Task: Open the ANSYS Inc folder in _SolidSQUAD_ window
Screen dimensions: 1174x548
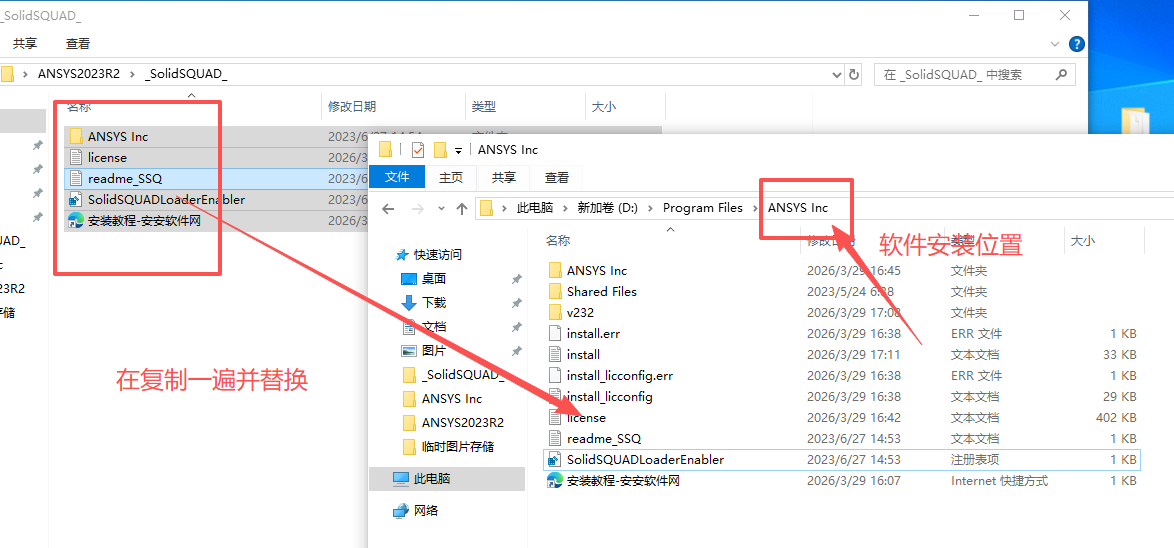Action: pyautogui.click(x=118, y=136)
